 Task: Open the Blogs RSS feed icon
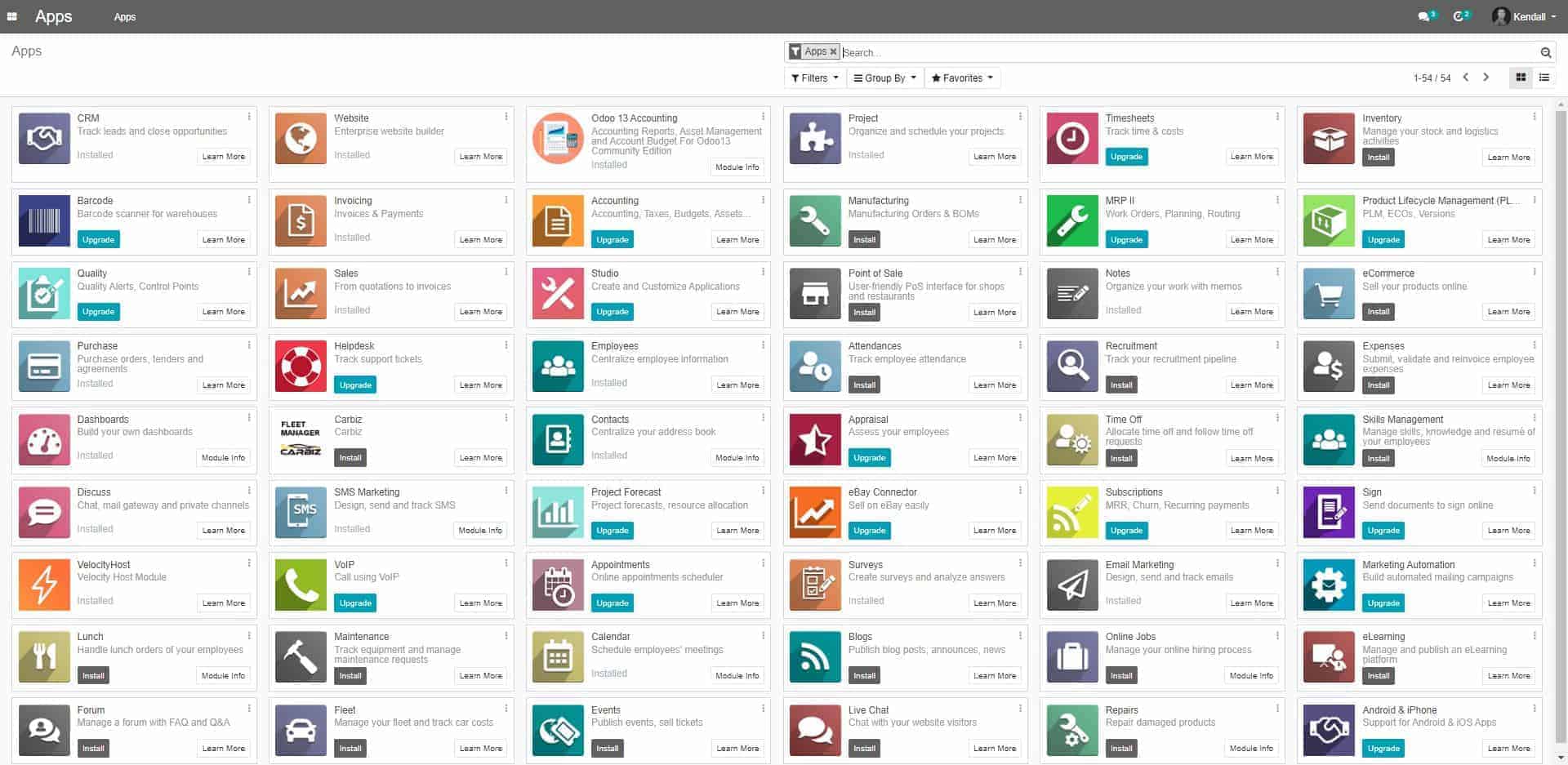pyautogui.click(x=815, y=657)
